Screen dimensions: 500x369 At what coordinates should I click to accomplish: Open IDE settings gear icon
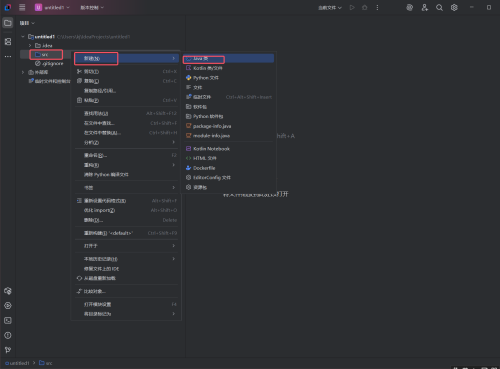454,7
